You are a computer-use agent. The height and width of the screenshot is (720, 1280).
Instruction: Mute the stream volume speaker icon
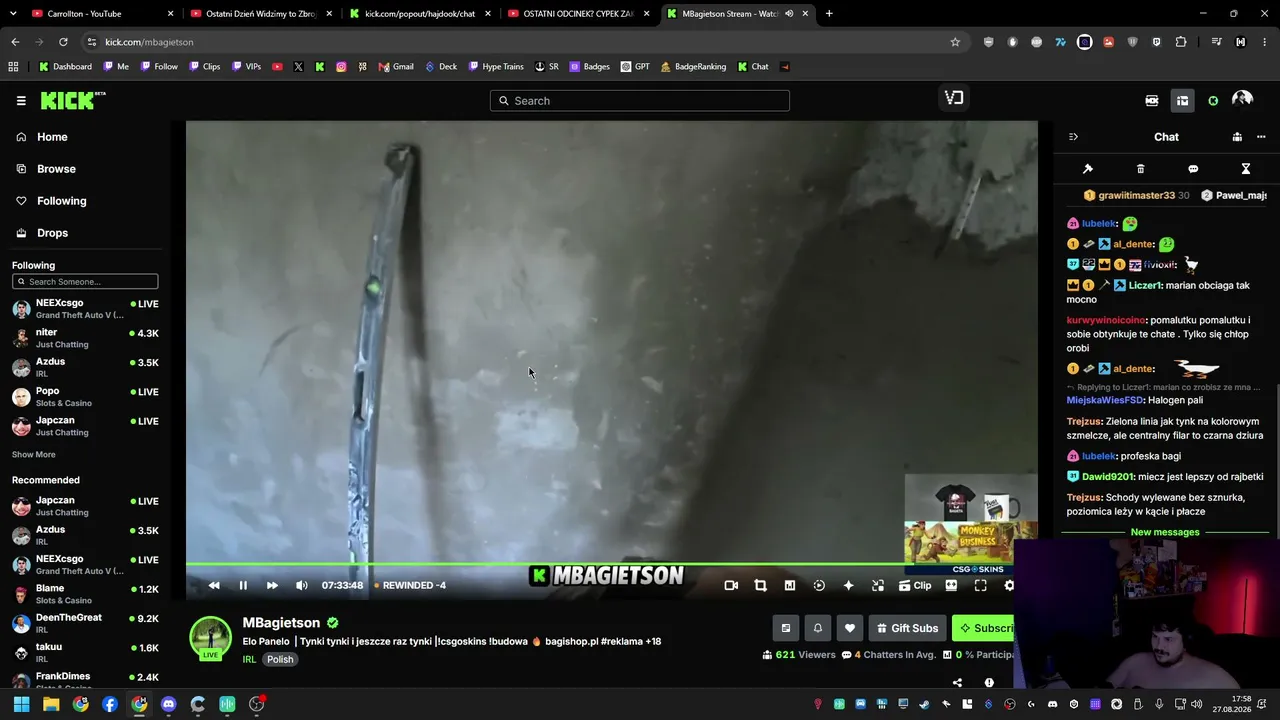click(301, 586)
